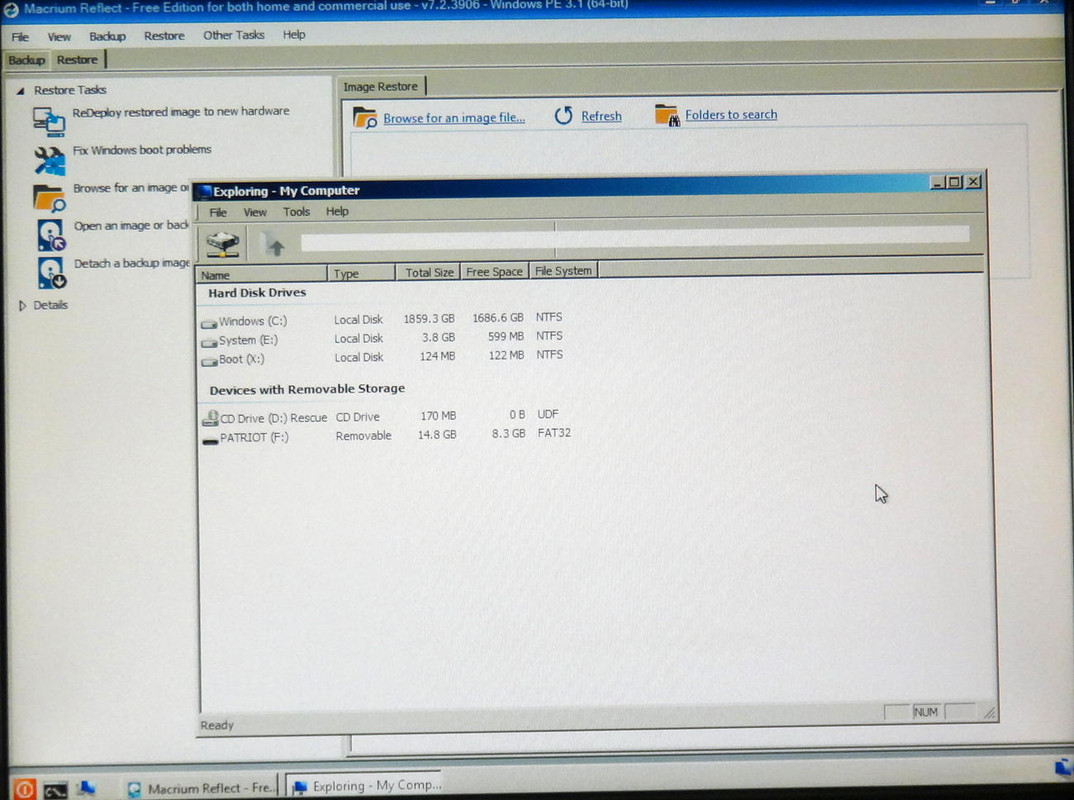
Task: Sort by the File System column header
Action: [x=563, y=271]
